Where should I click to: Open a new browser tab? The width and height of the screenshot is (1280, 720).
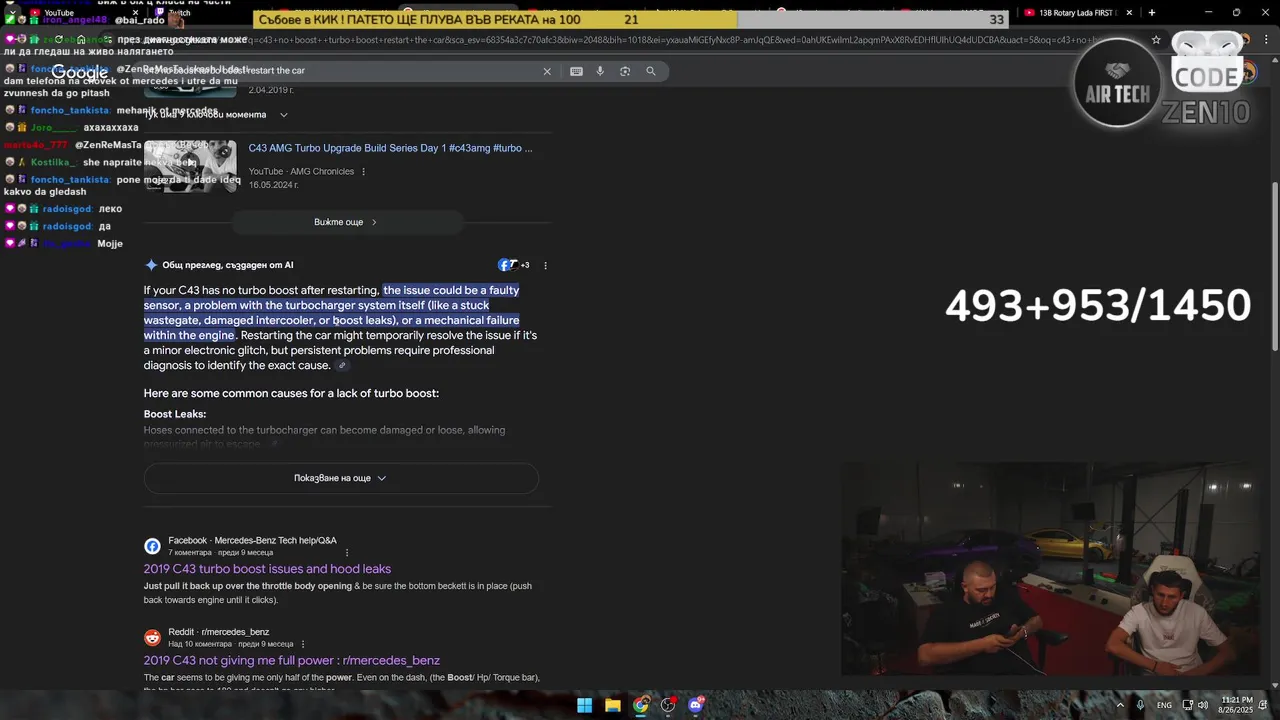pyautogui.click(x=1152, y=13)
